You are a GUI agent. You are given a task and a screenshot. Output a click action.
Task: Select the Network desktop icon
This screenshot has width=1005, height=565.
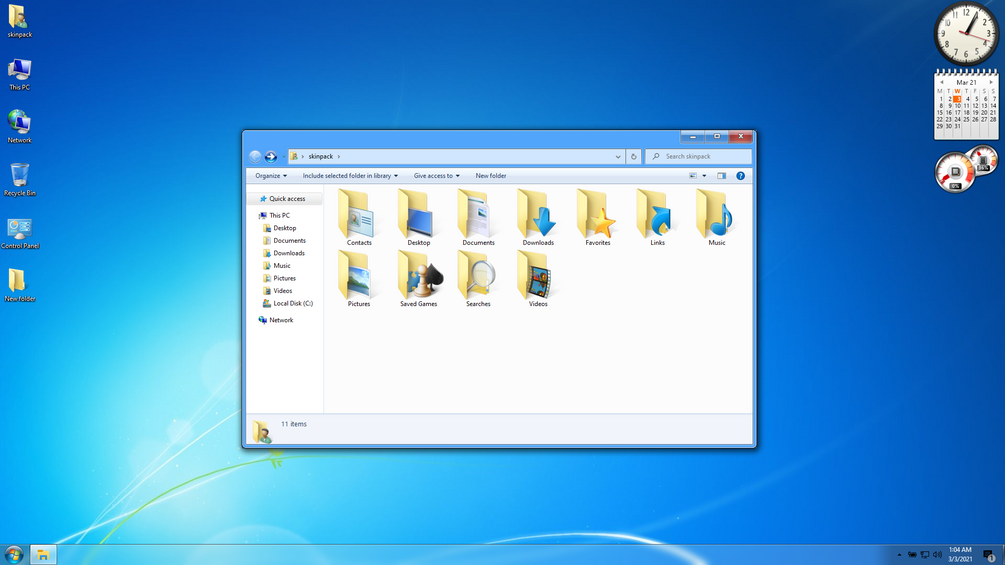[x=19, y=127]
